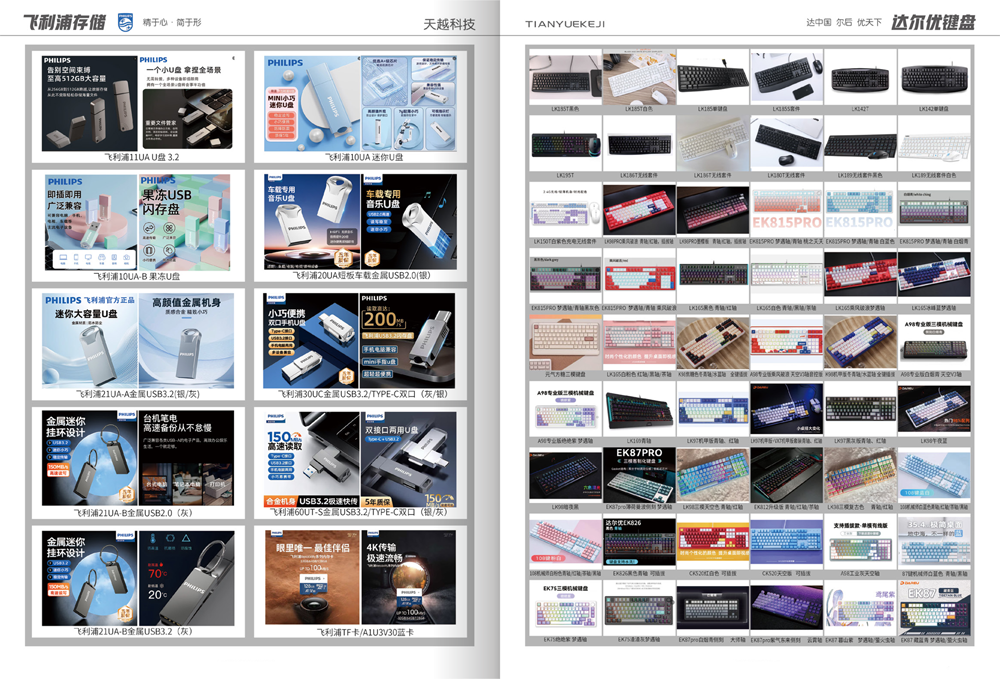Open the LK185单键盘 keyboard image
This screenshot has height=679, width=1000.
point(713,78)
